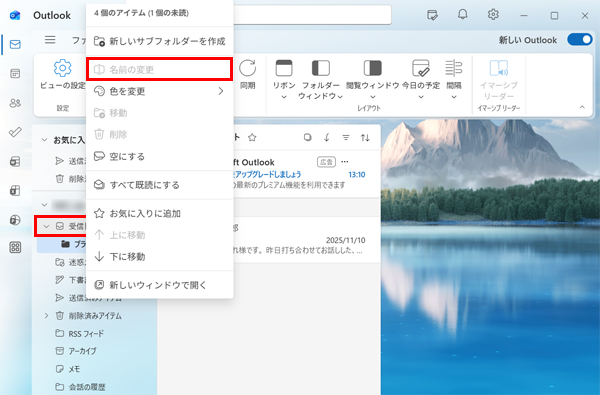The image size is (600, 395).
Task: Select すべて既読にする menu item
Action: tap(160, 185)
